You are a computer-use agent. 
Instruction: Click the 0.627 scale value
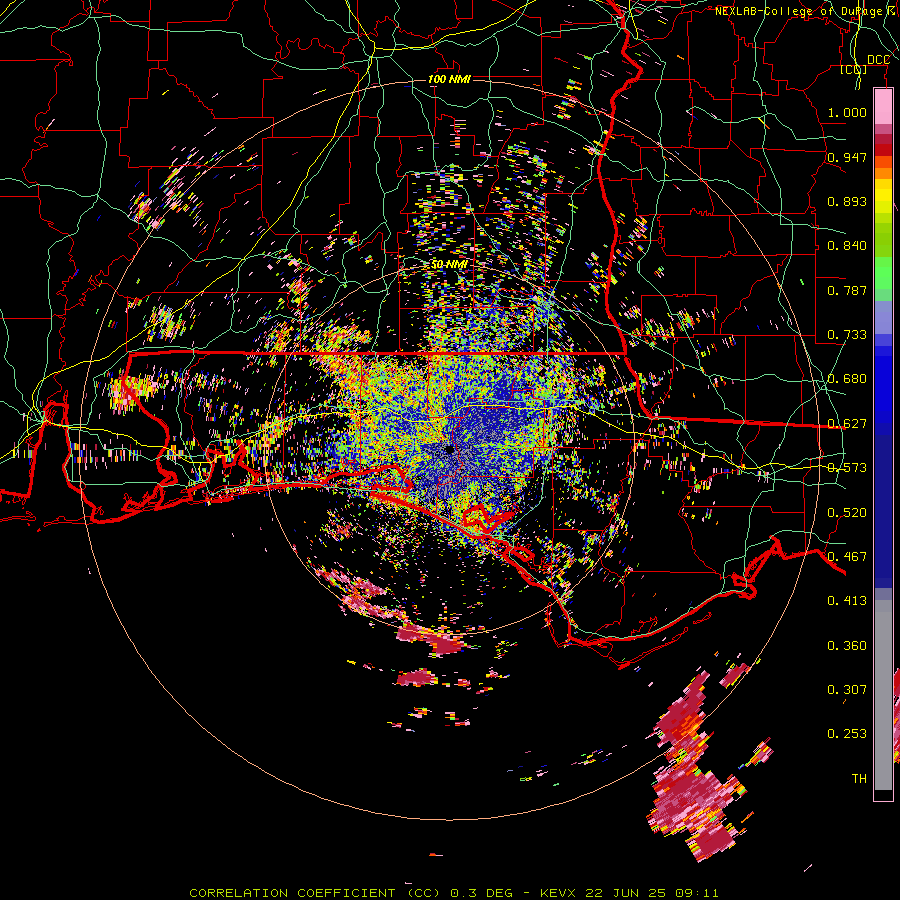pyautogui.click(x=847, y=424)
